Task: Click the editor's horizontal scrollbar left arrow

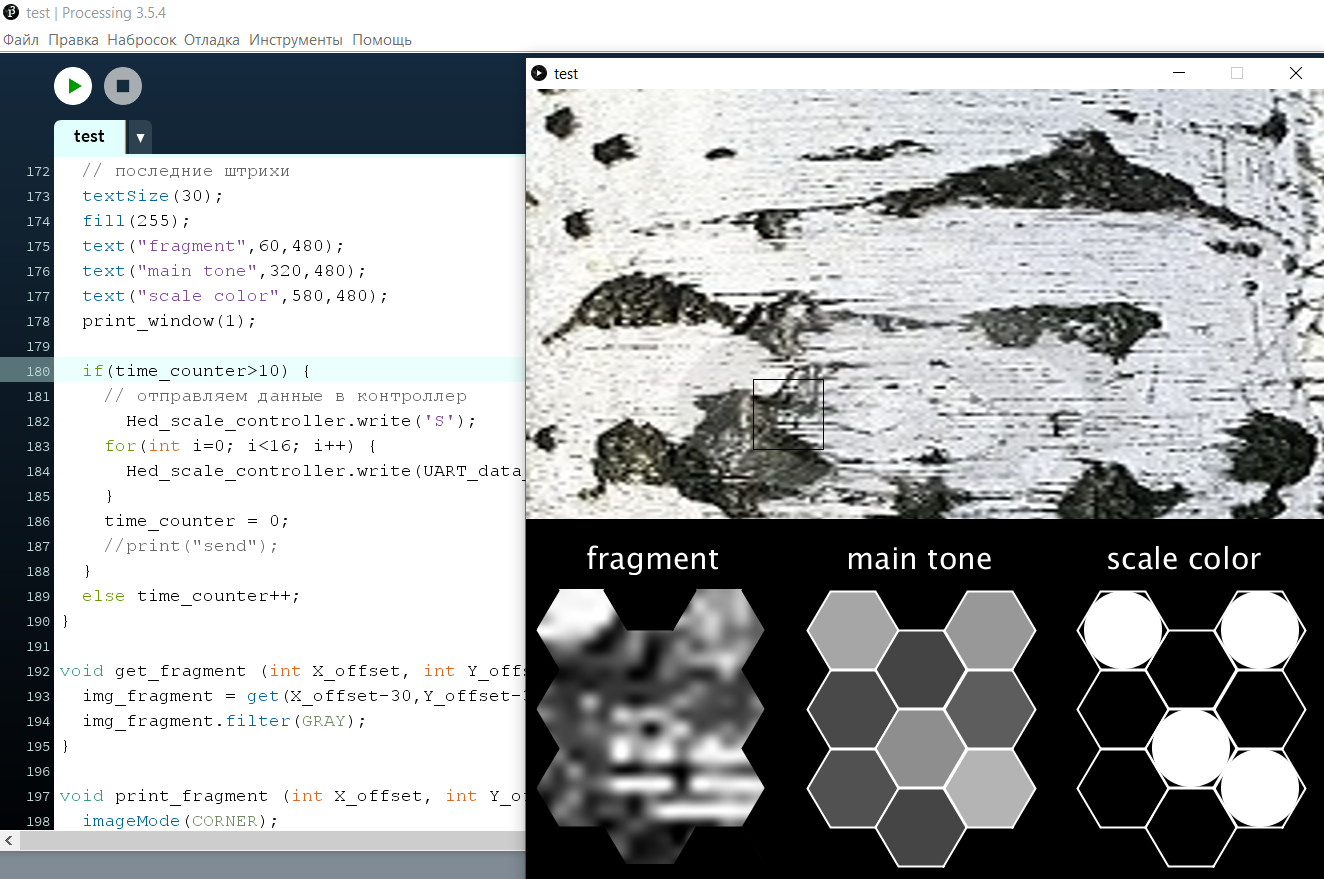Action: click(9, 841)
